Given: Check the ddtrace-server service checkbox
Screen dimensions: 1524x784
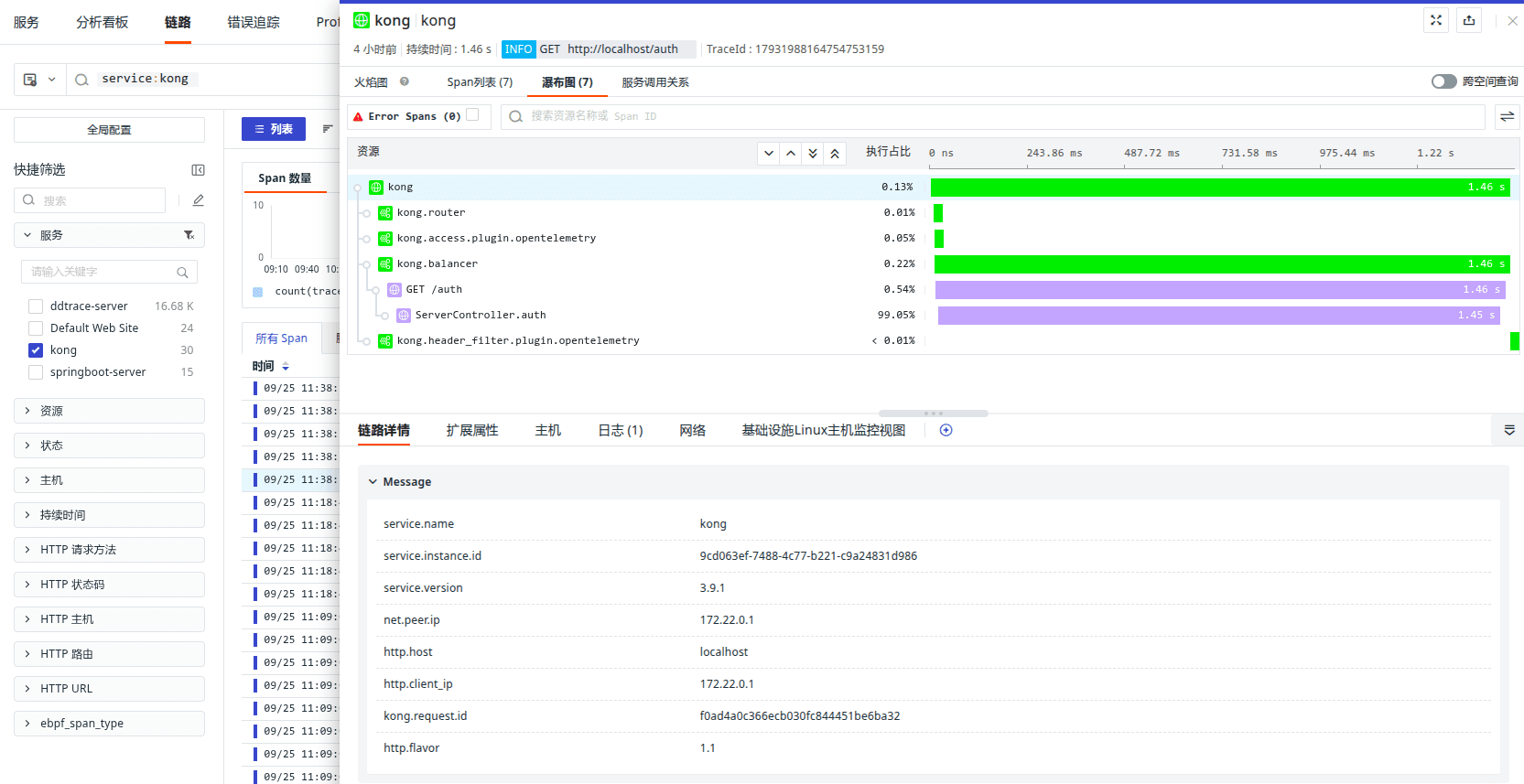Looking at the screenshot, I should [36, 306].
